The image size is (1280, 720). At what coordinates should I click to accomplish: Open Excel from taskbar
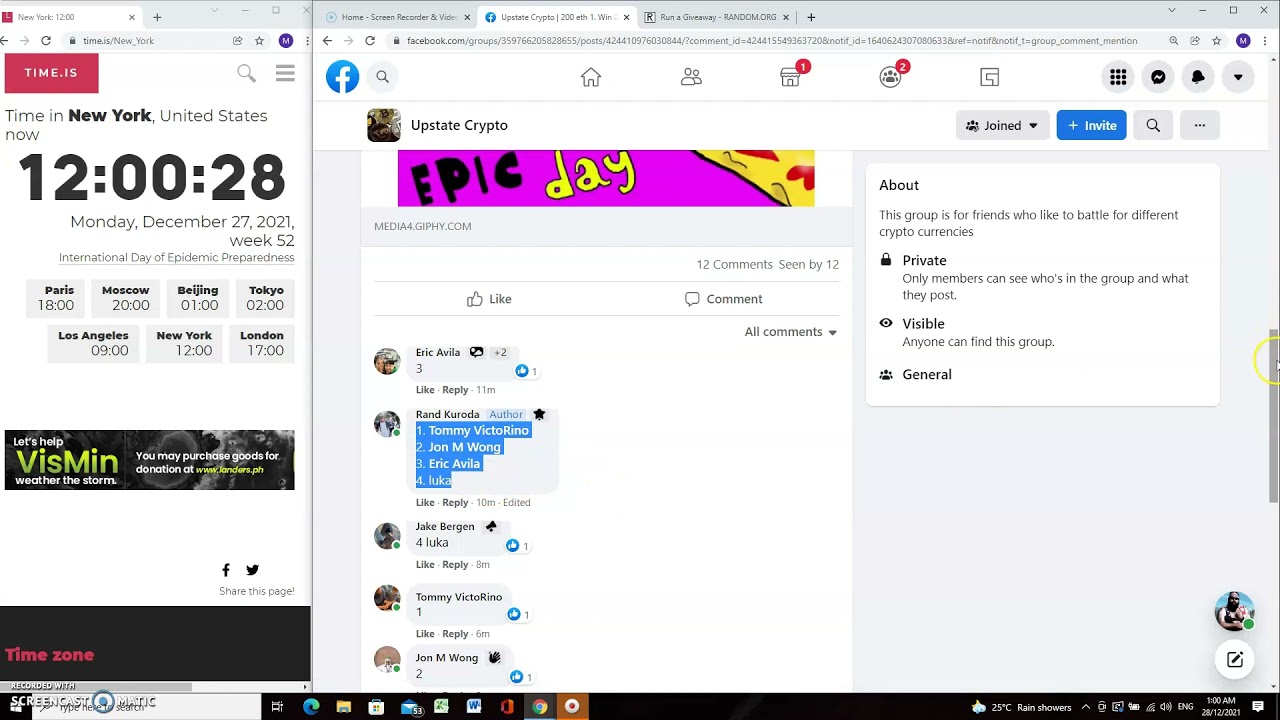click(x=441, y=707)
